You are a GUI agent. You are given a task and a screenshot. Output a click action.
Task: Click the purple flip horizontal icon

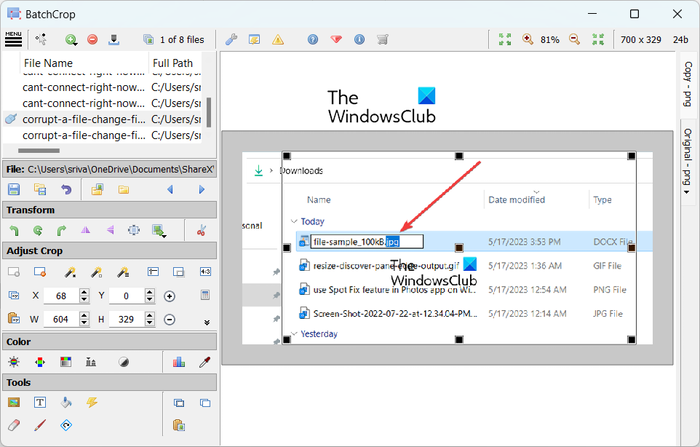[x=85, y=230]
